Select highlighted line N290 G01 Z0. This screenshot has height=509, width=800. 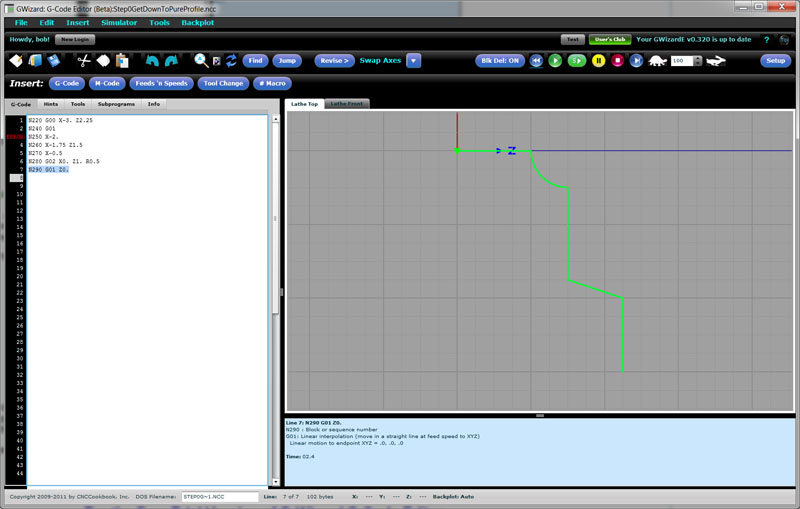point(48,169)
